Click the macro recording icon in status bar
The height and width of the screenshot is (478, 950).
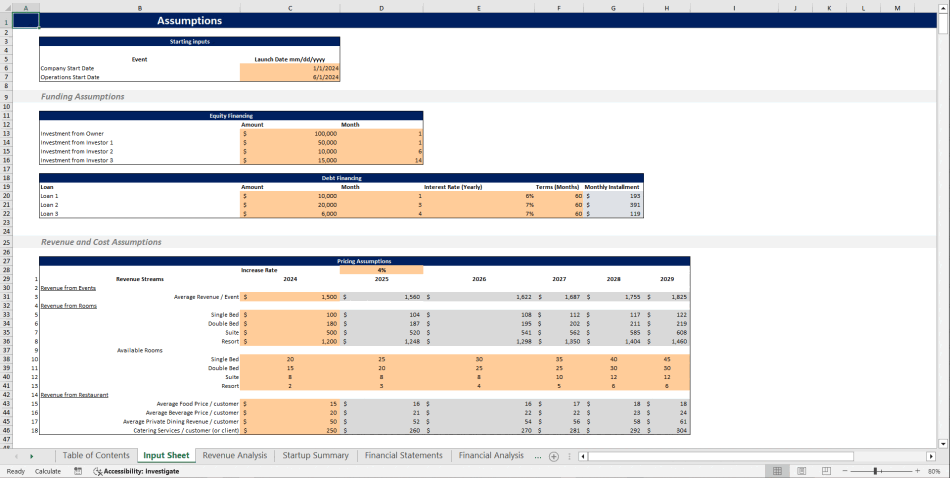click(x=78, y=471)
